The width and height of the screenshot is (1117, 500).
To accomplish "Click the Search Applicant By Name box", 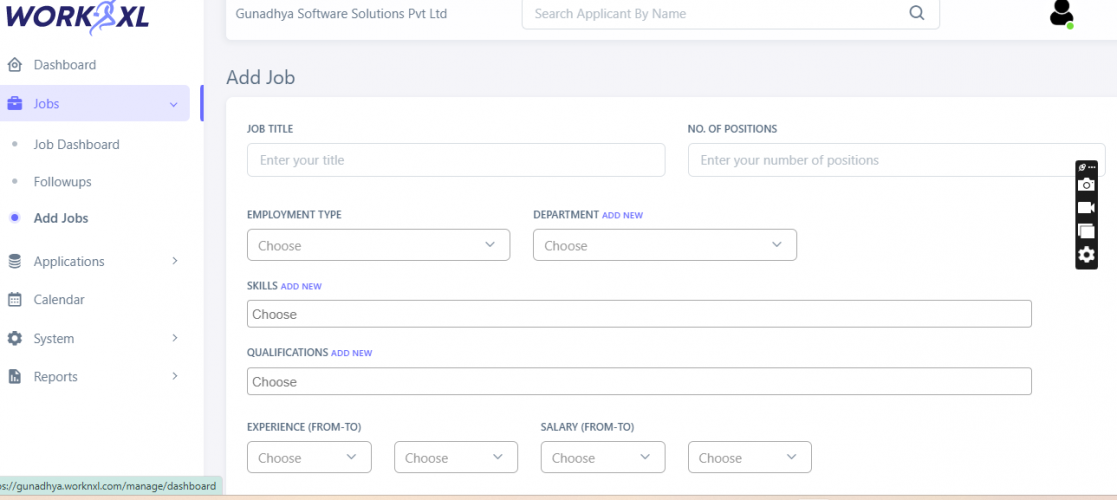I will coord(731,14).
